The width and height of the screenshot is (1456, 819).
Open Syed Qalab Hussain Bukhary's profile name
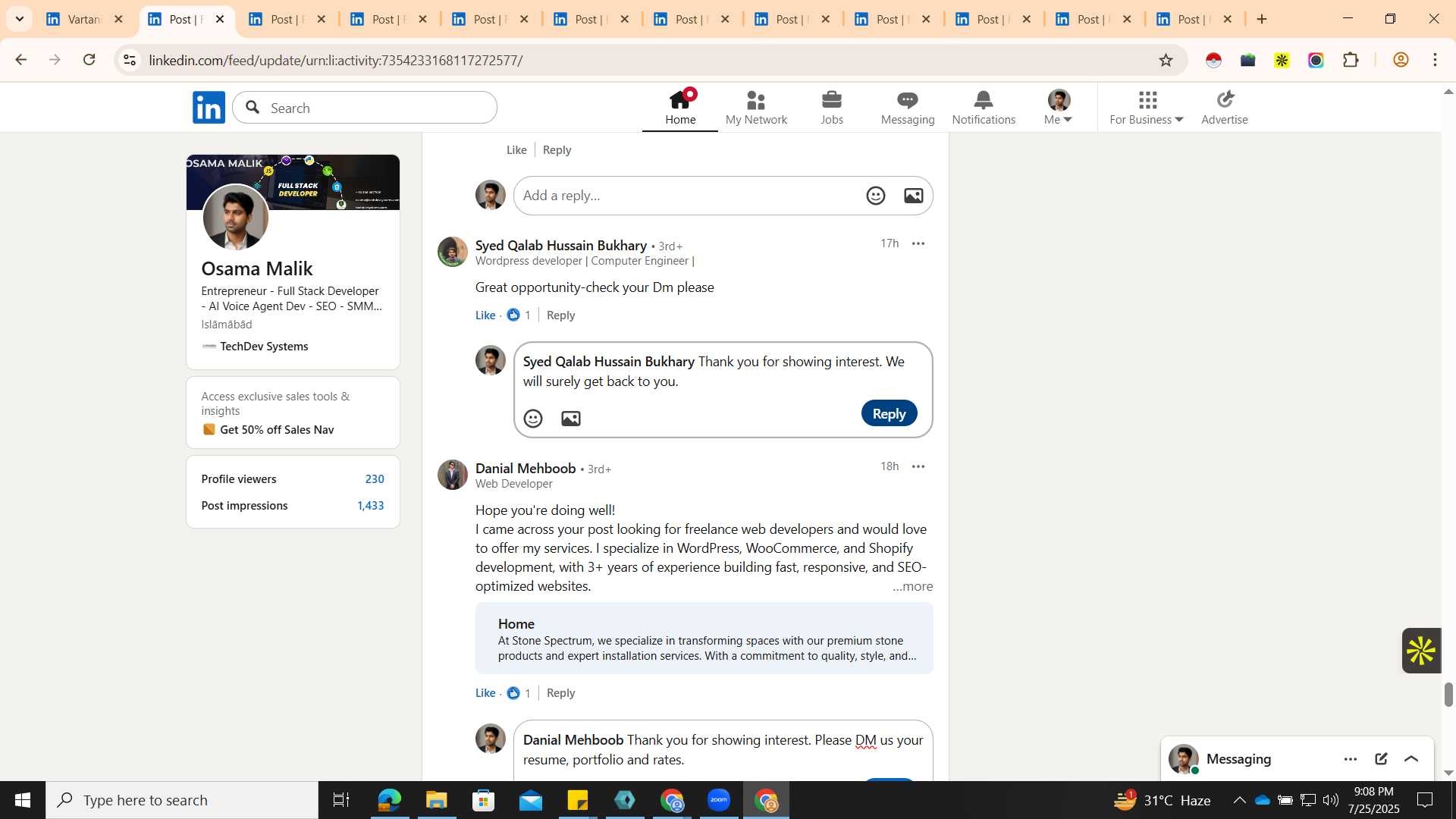point(560,245)
